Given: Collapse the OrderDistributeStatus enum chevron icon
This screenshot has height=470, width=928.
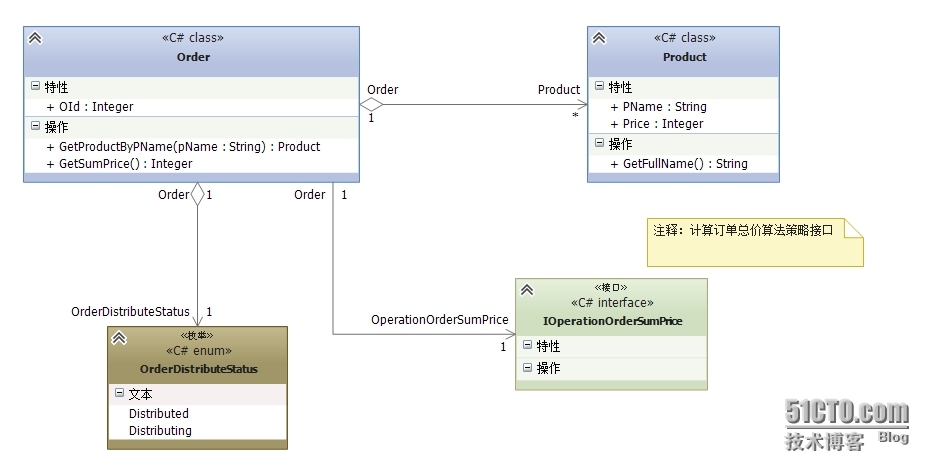Looking at the screenshot, I should pyautogui.click(x=119, y=338).
